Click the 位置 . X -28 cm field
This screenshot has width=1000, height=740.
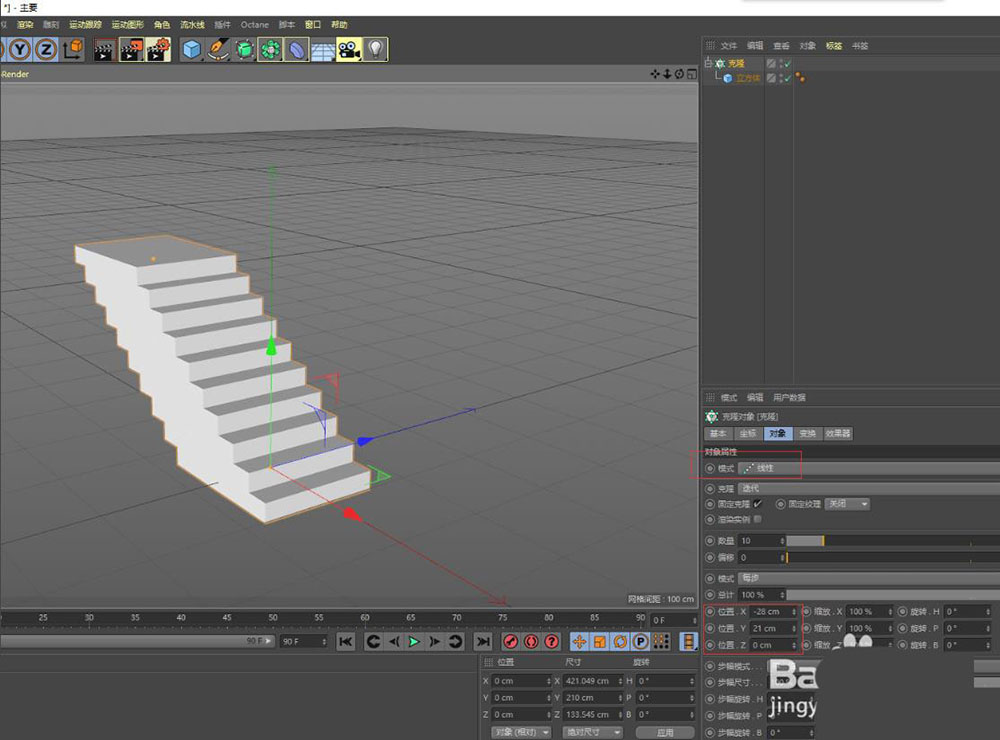774,611
